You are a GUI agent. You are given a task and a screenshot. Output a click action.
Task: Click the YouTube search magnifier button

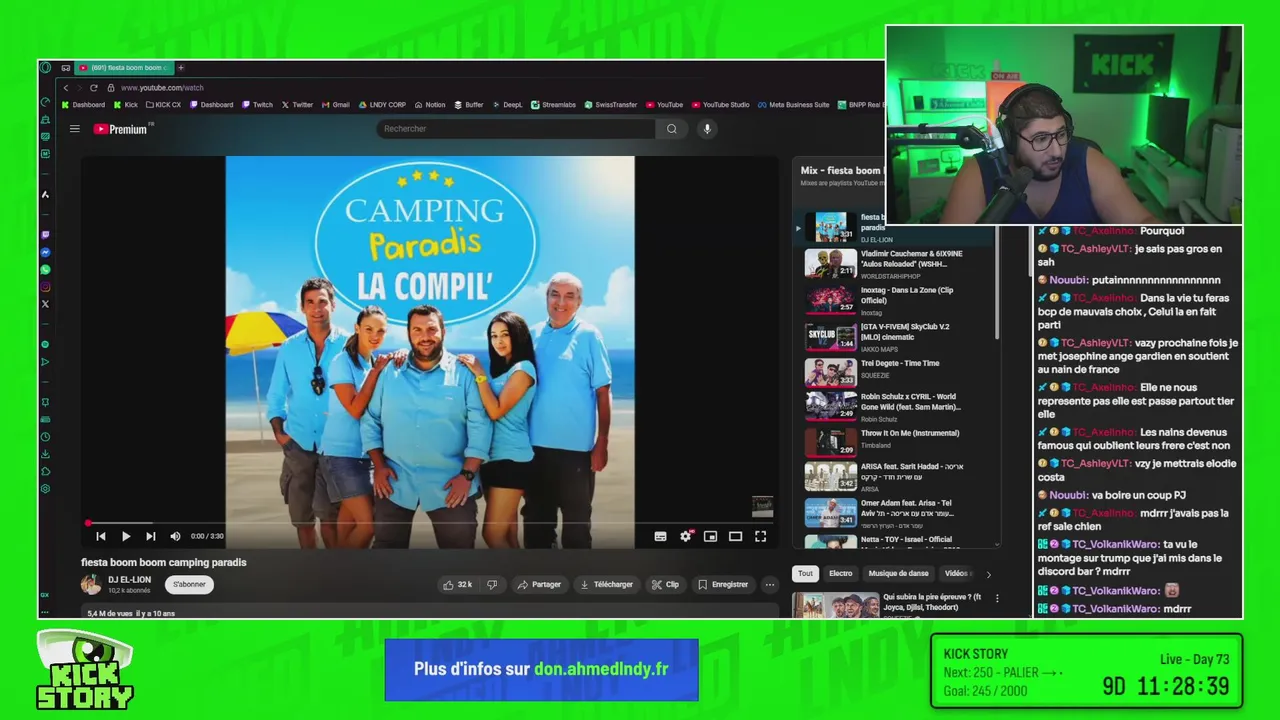(672, 129)
